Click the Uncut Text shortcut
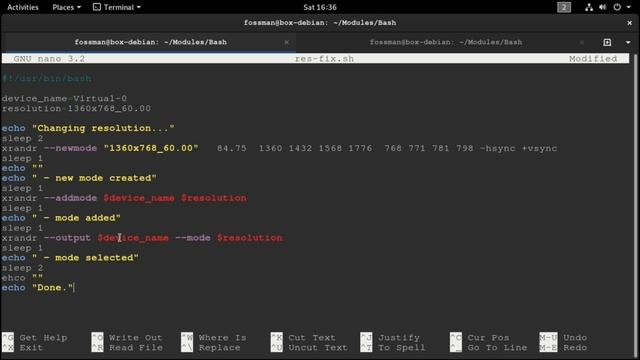 click(309, 348)
